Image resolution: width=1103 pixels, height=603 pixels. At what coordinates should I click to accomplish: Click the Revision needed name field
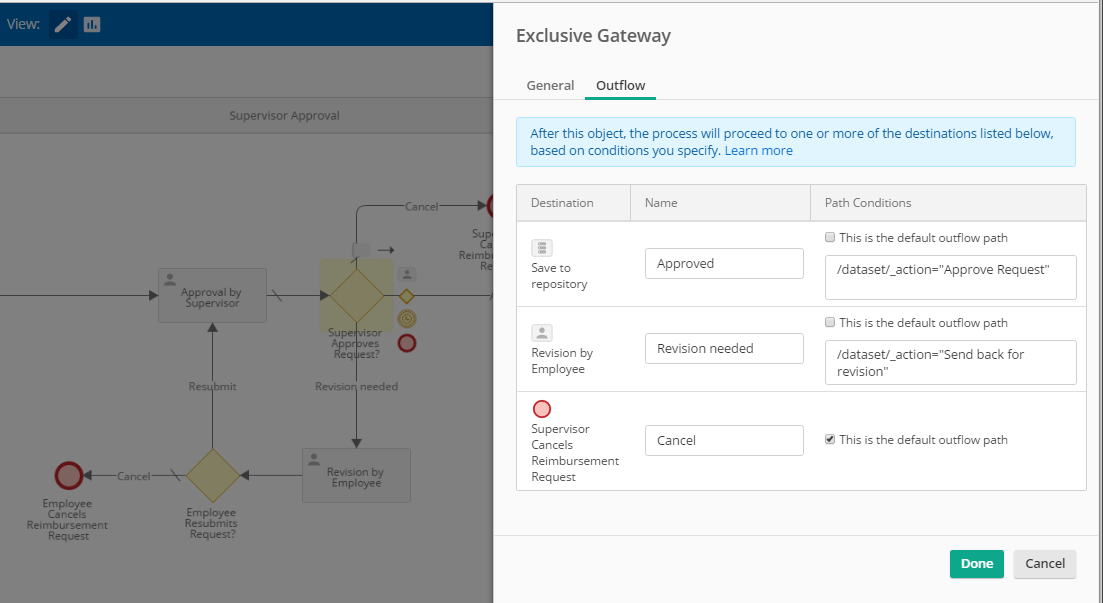click(x=724, y=349)
